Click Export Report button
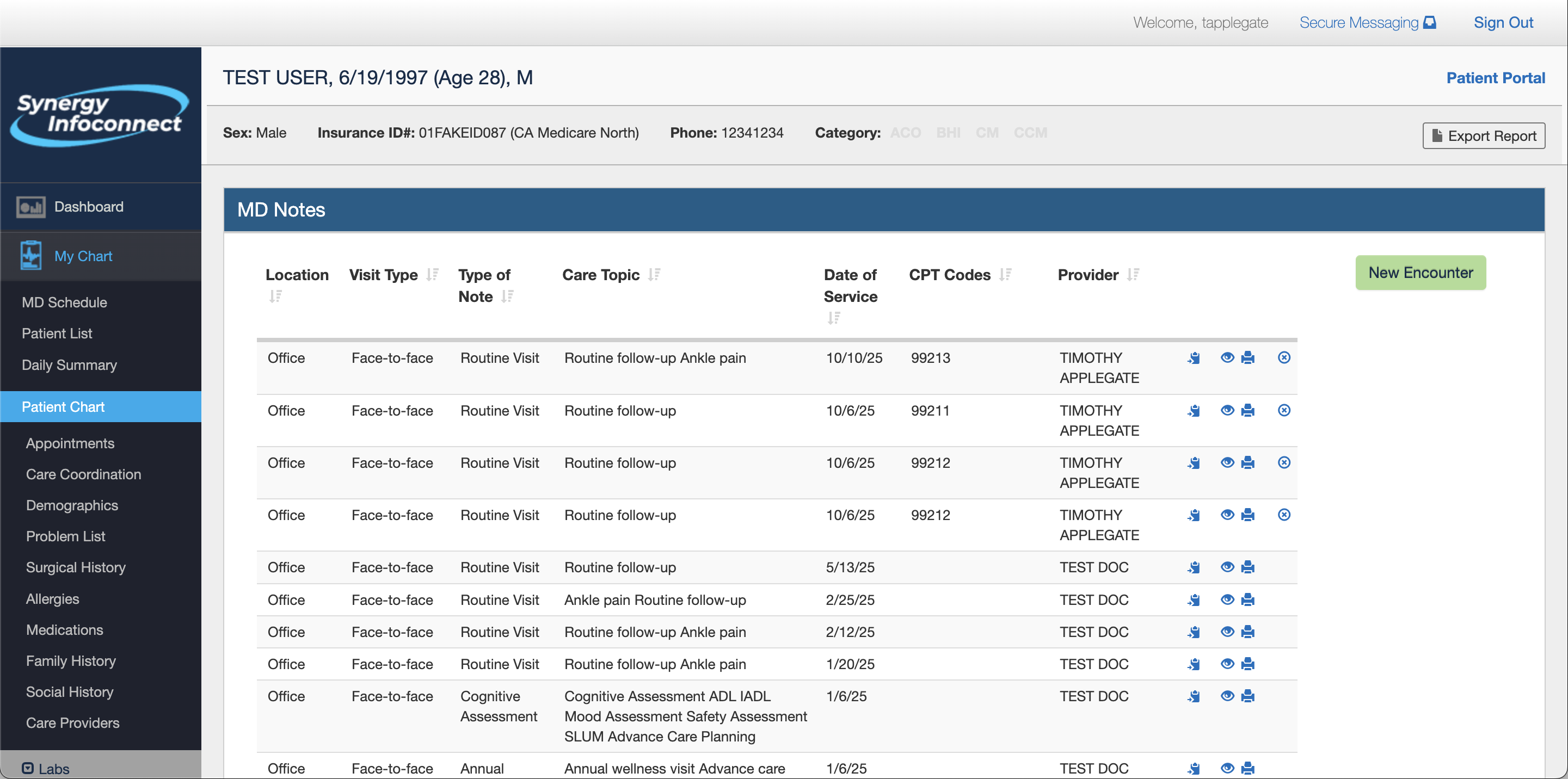This screenshot has width=1568, height=779. click(1484, 135)
